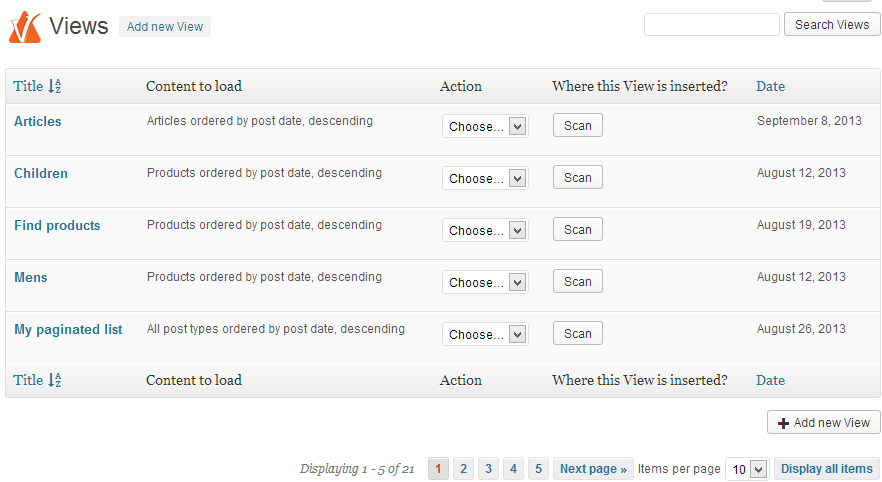Scan where Find products view is inserted
This screenshot has height=482, width=882.
point(578,229)
